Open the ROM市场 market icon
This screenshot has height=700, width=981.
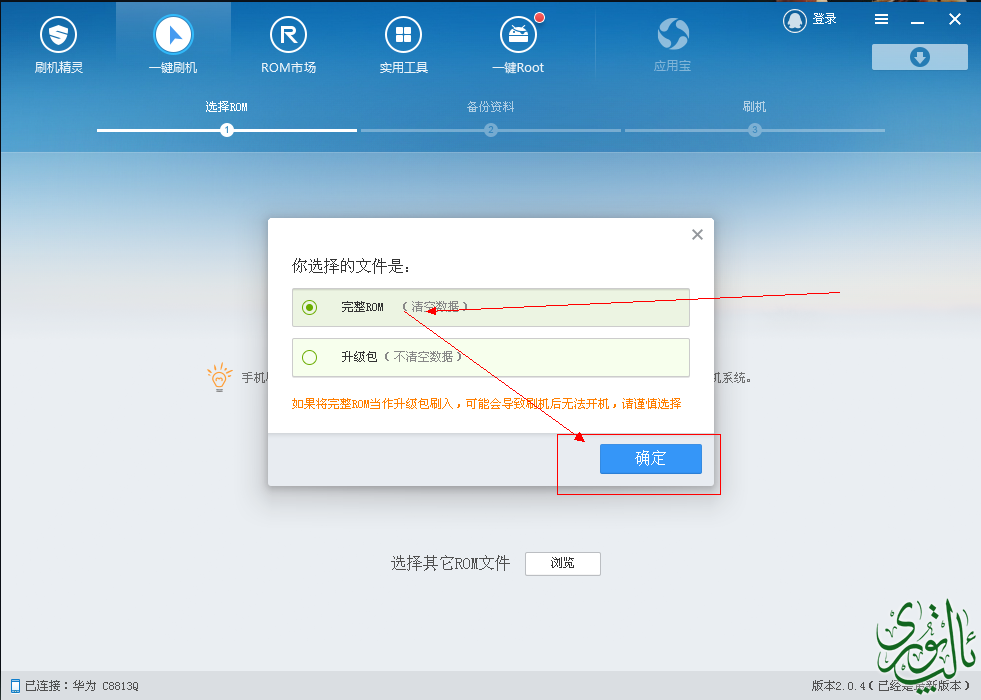pyautogui.click(x=288, y=36)
